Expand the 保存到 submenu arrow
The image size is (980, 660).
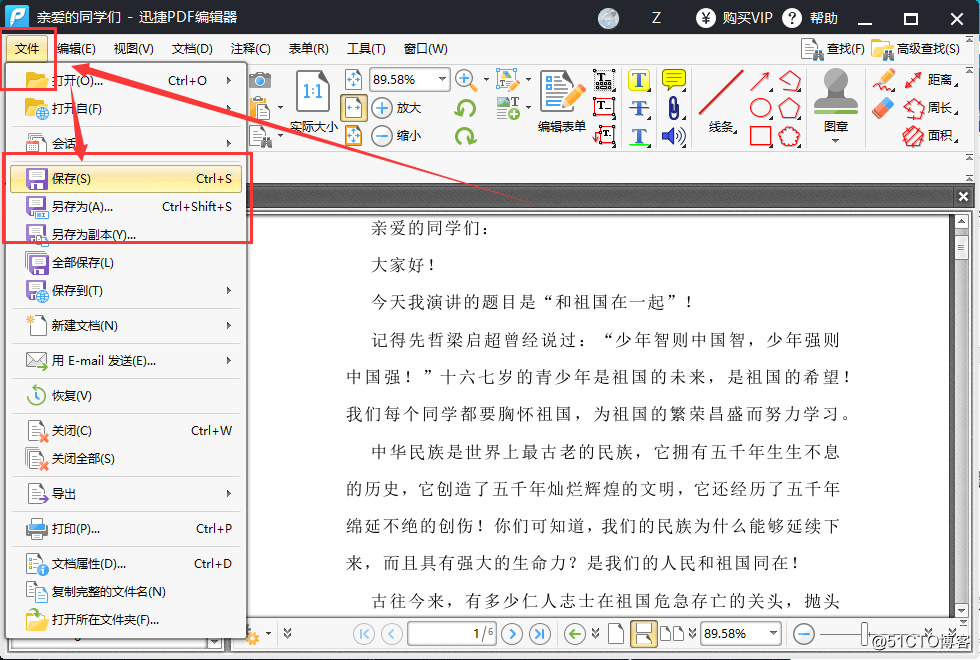(x=229, y=291)
